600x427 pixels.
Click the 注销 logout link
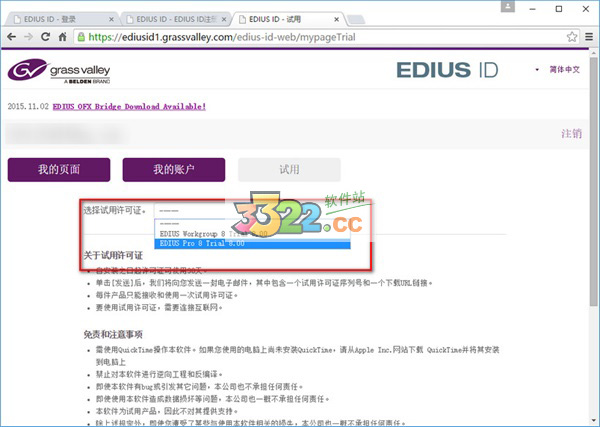coord(572,134)
